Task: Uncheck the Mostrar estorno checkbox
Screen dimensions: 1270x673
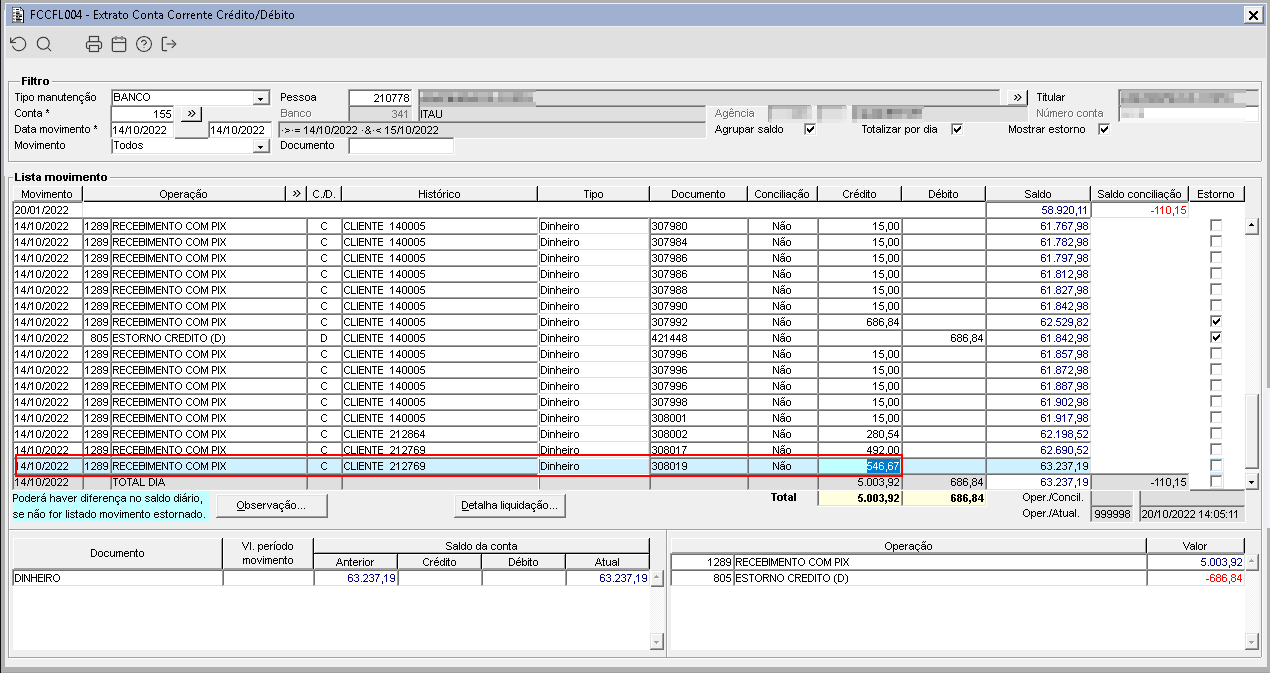Action: click(x=1104, y=129)
